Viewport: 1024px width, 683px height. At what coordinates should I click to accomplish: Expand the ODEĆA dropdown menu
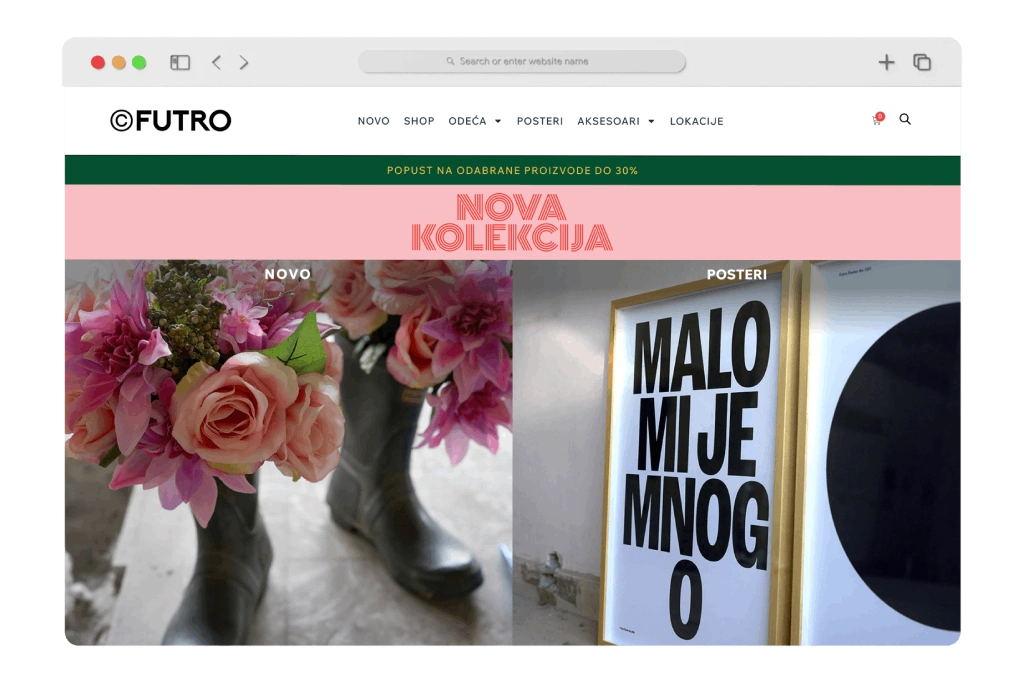click(x=475, y=121)
